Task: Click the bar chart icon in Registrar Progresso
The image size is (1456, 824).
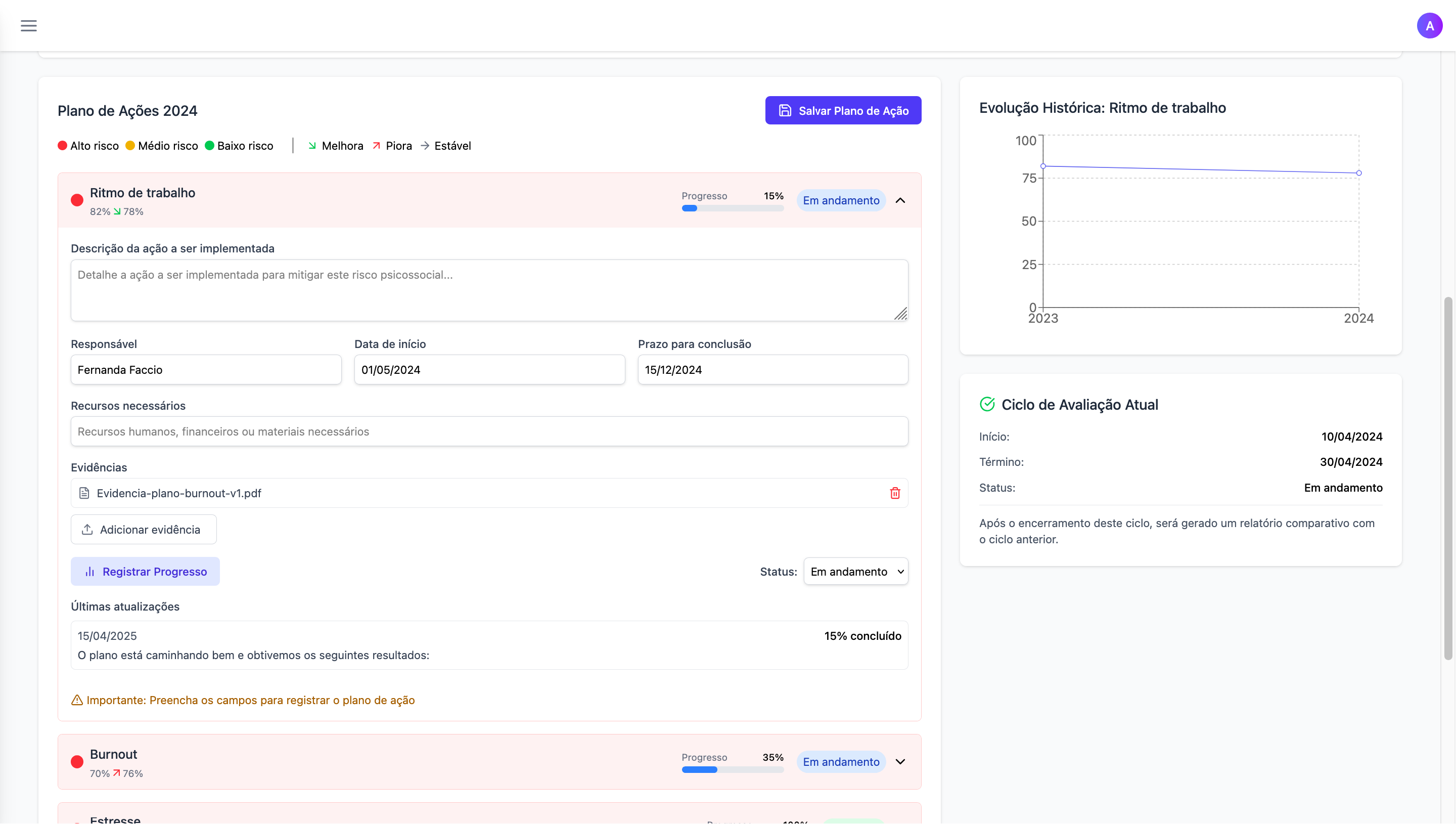Action: [x=90, y=572]
